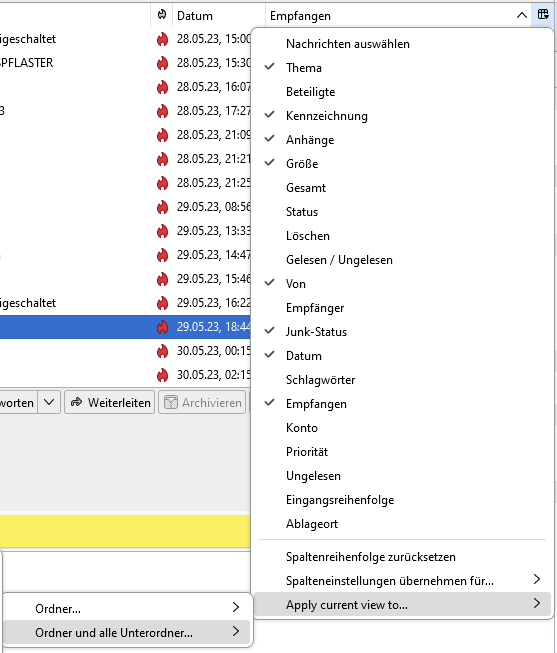Image resolution: width=557 pixels, height=653 pixels.
Task: Uncheck the Größe column
Action: point(402,164)
